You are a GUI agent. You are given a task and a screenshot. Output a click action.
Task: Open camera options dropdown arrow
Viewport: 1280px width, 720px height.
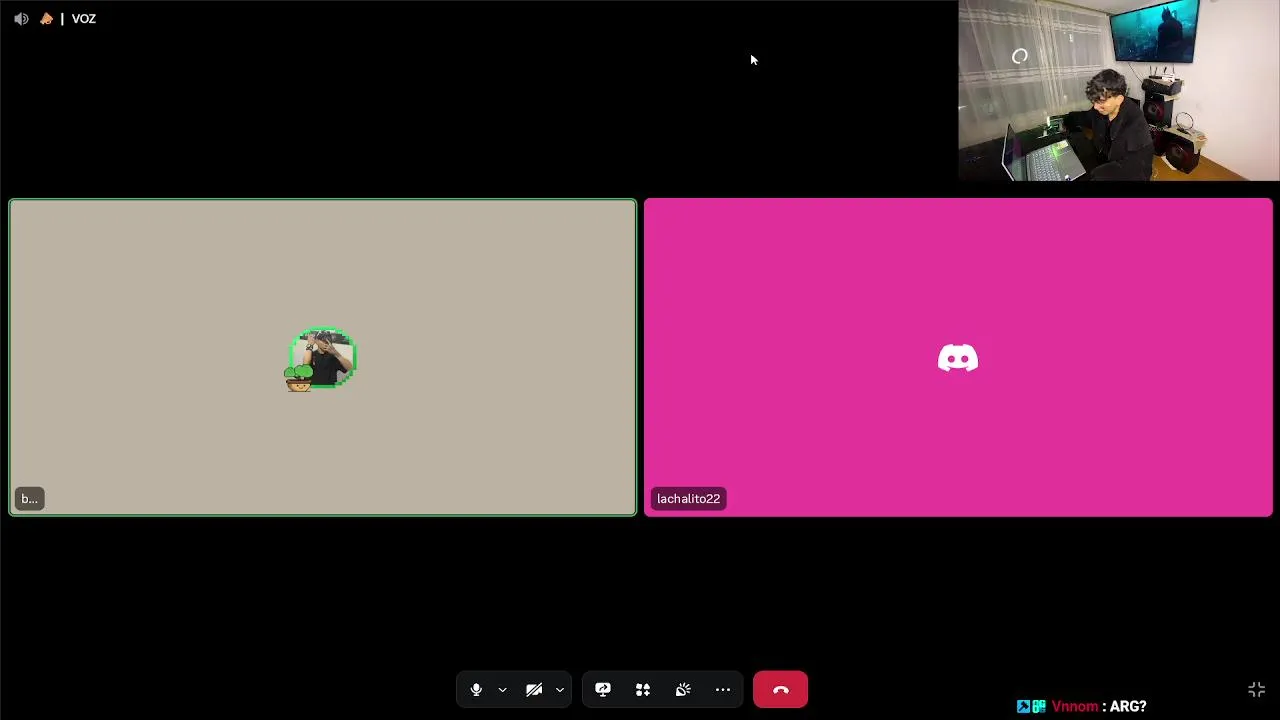click(x=560, y=690)
